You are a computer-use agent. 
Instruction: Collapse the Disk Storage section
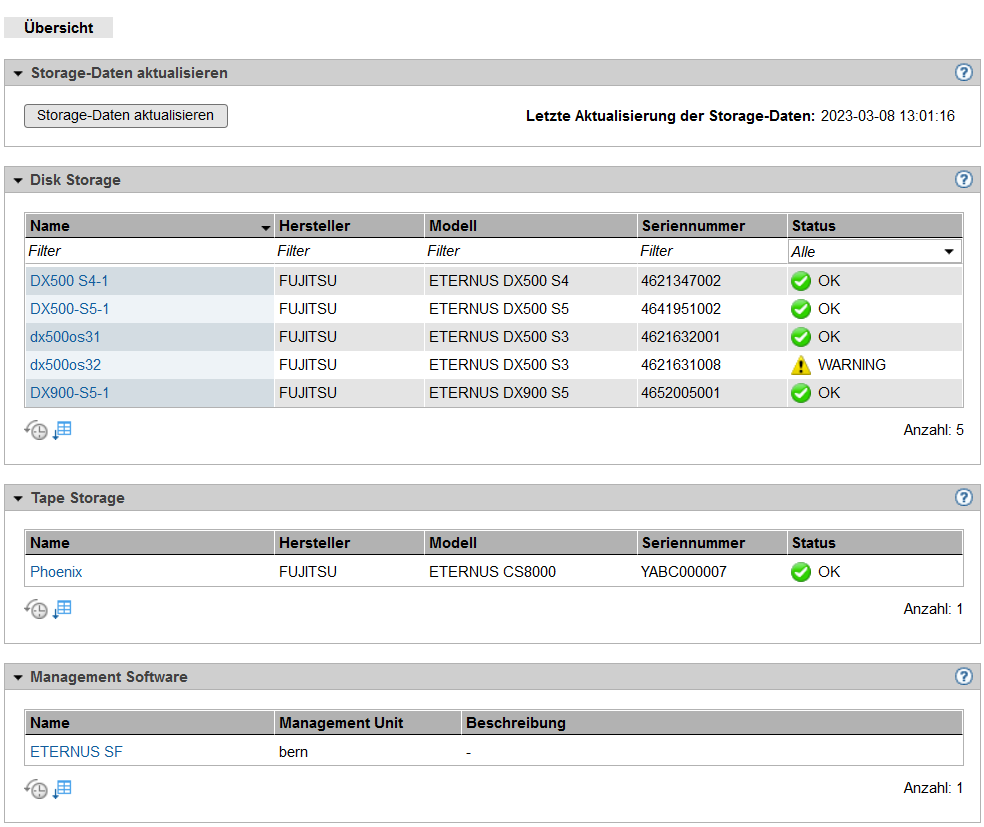(x=18, y=181)
